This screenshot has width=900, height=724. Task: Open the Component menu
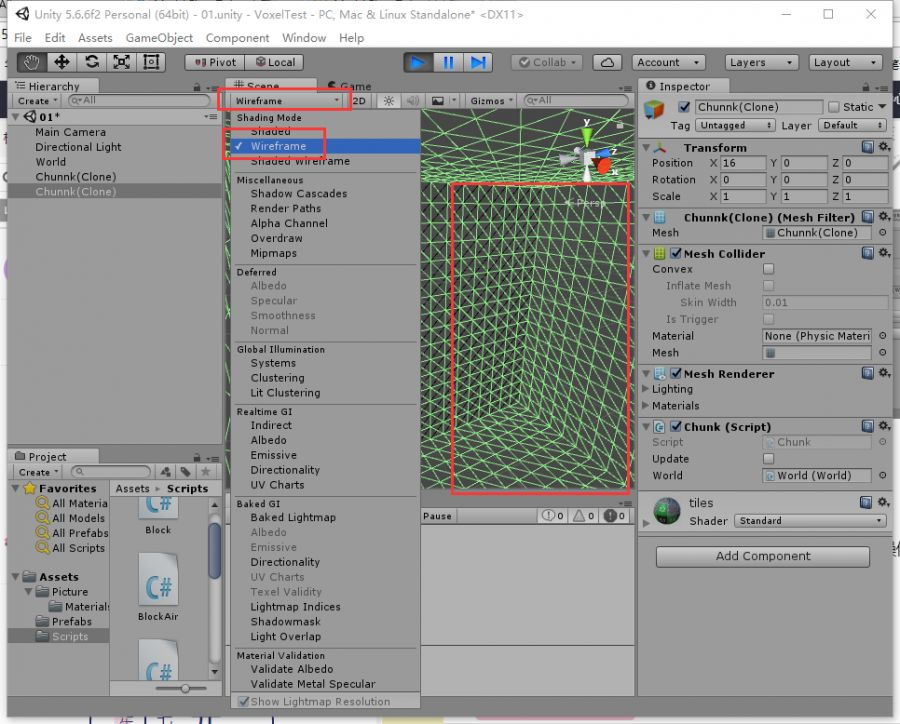237,38
